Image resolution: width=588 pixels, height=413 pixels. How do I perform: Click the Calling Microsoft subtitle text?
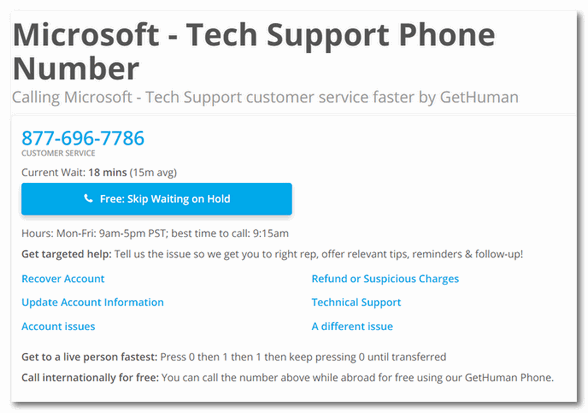click(x=265, y=97)
